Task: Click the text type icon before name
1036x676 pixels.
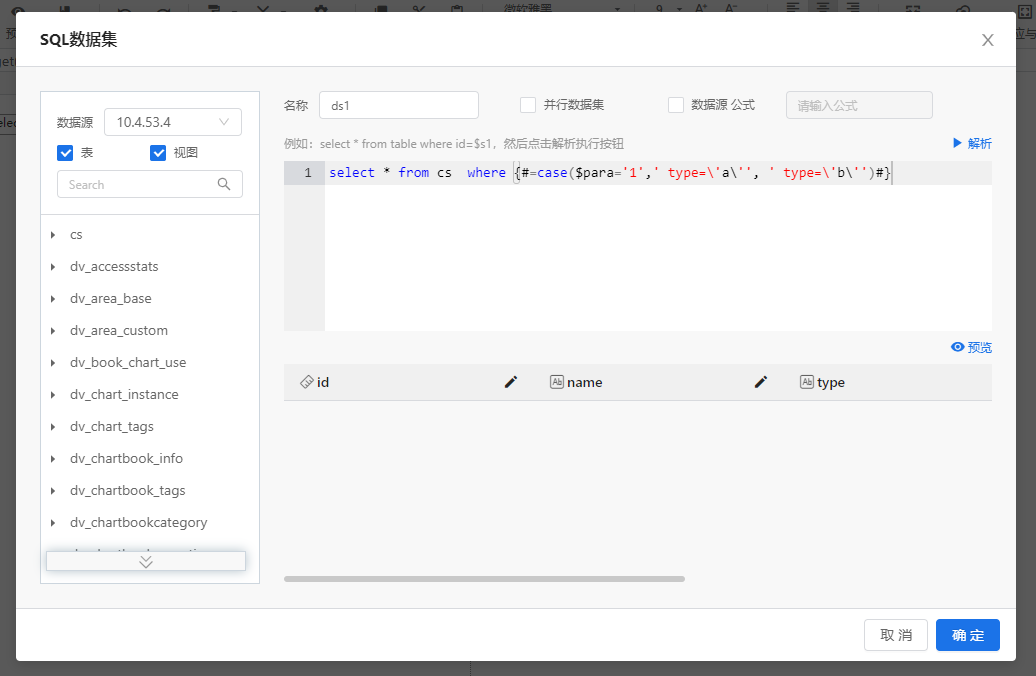Action: pos(557,382)
